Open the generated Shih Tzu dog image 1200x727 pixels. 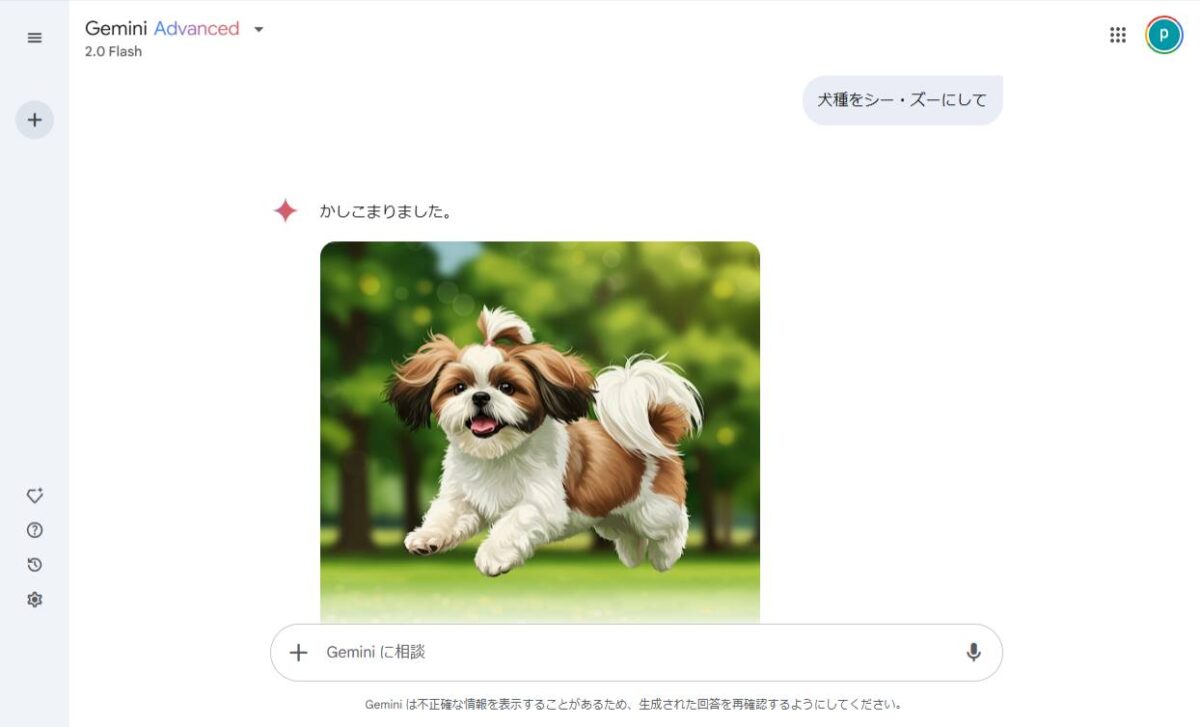click(x=540, y=431)
